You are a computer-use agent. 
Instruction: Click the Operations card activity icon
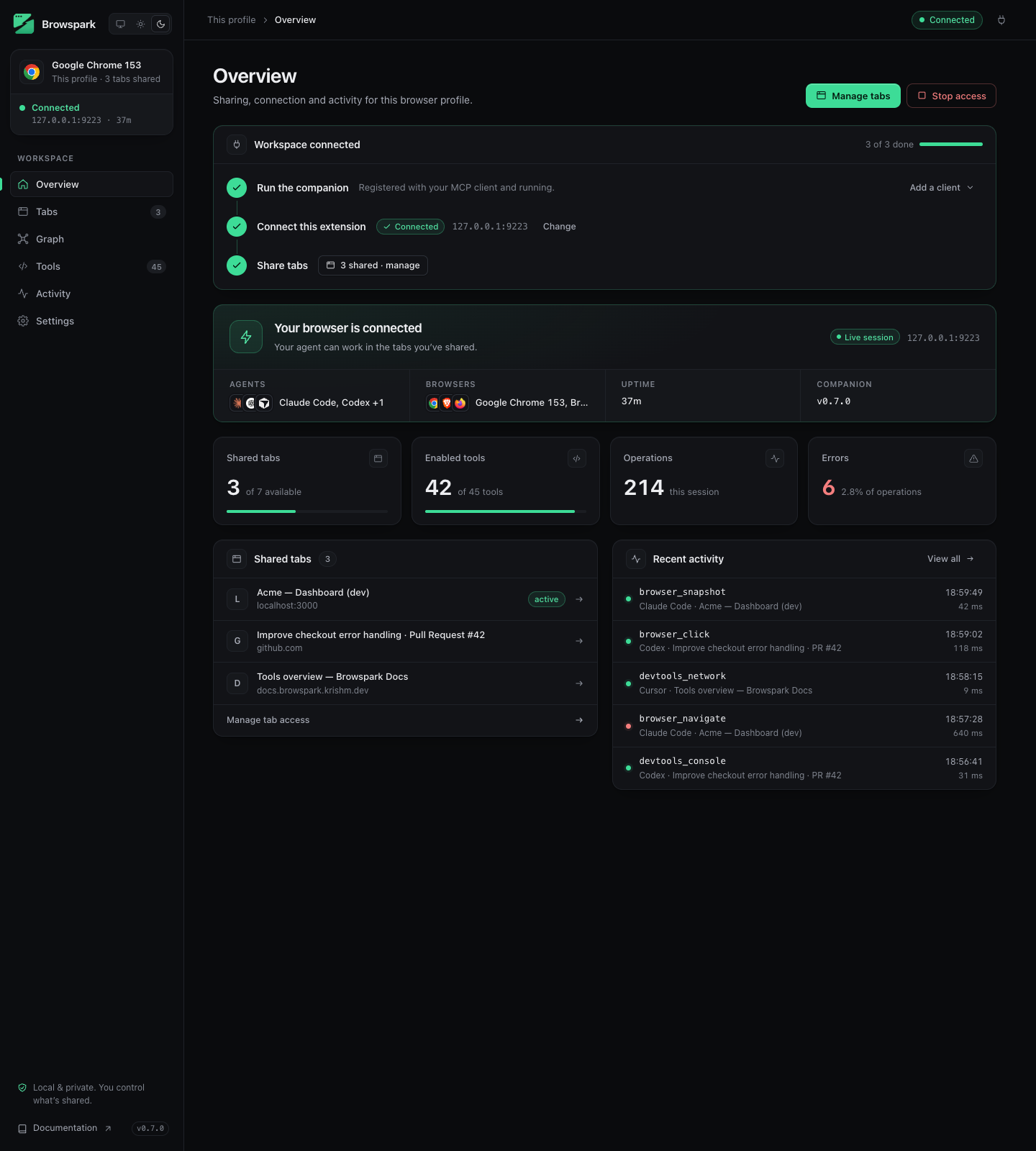coord(775,458)
